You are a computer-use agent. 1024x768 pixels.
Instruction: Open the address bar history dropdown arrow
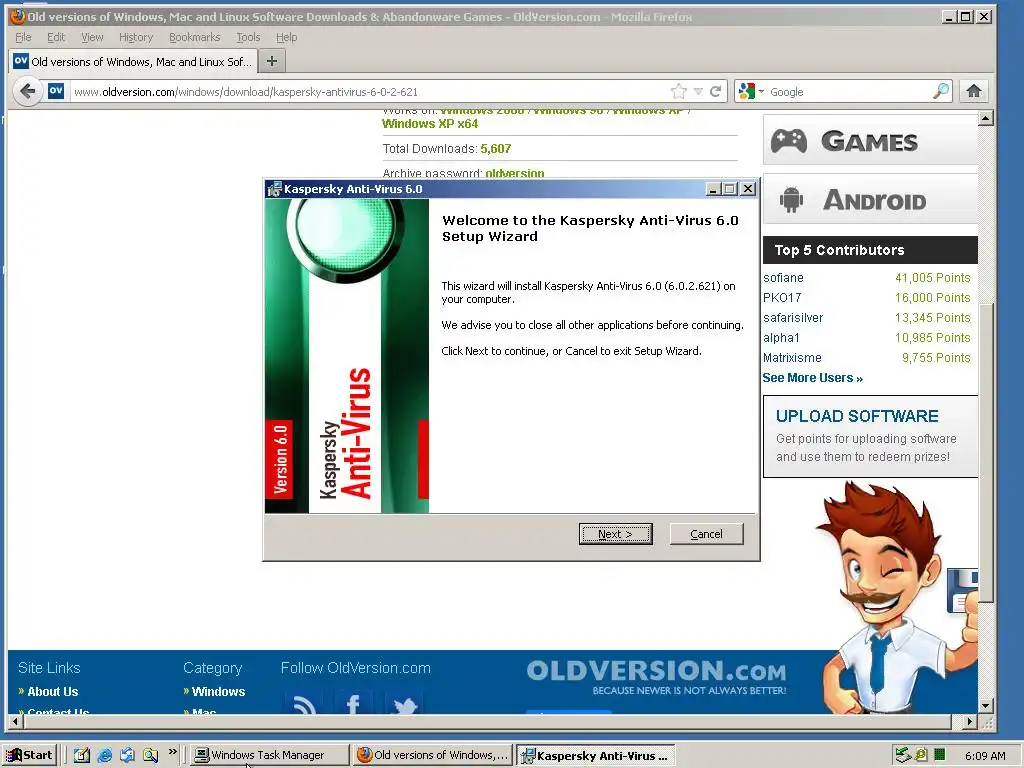coord(698,91)
